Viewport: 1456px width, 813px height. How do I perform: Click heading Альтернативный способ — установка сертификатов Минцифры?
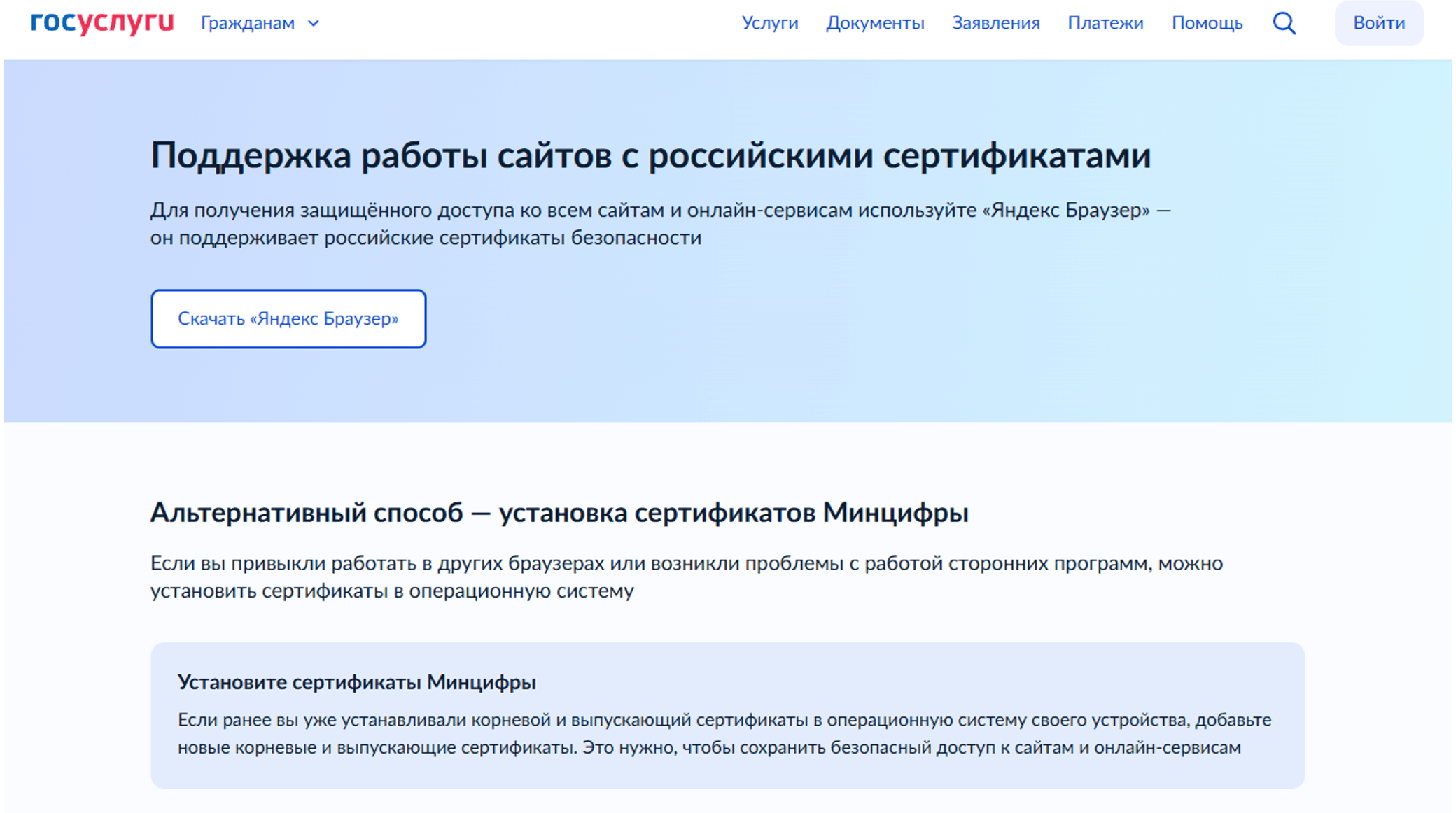click(x=559, y=513)
